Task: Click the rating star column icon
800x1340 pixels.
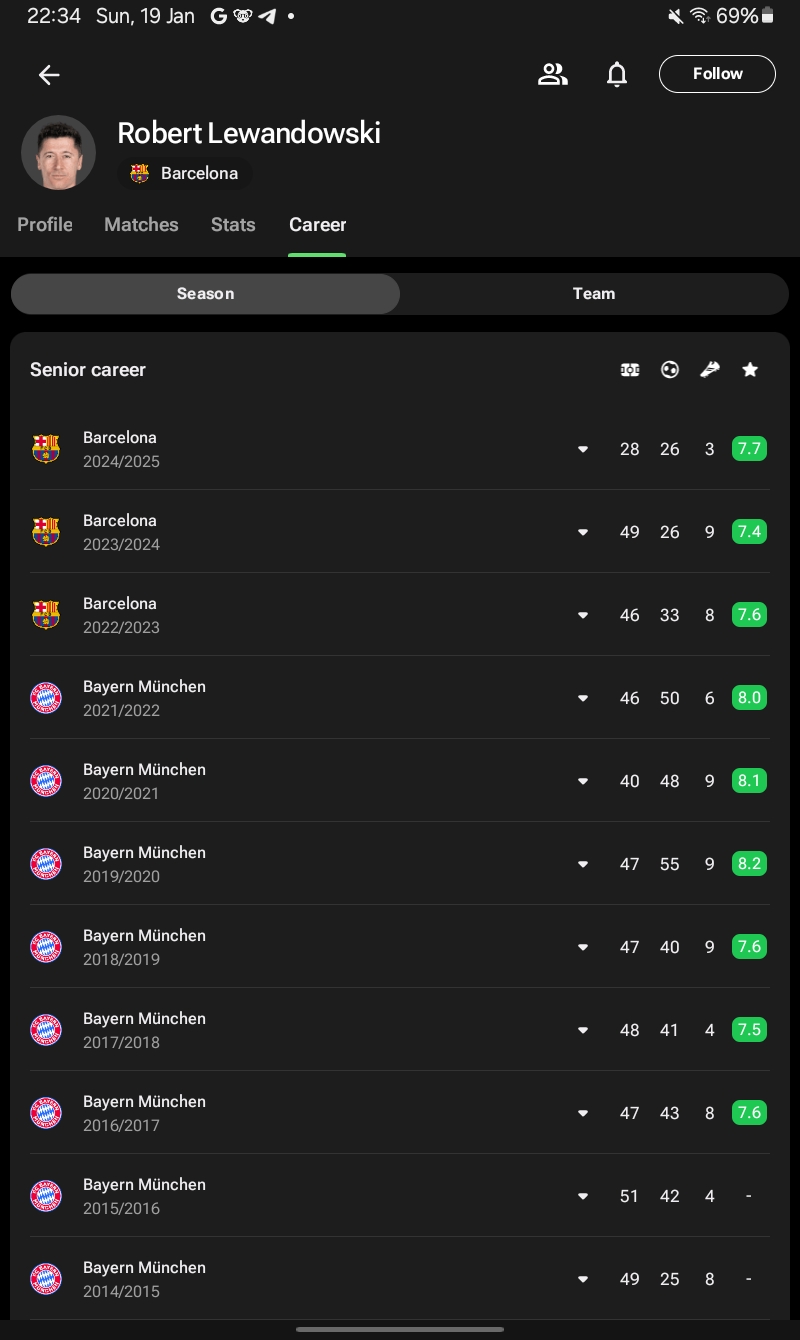Action: [x=750, y=370]
